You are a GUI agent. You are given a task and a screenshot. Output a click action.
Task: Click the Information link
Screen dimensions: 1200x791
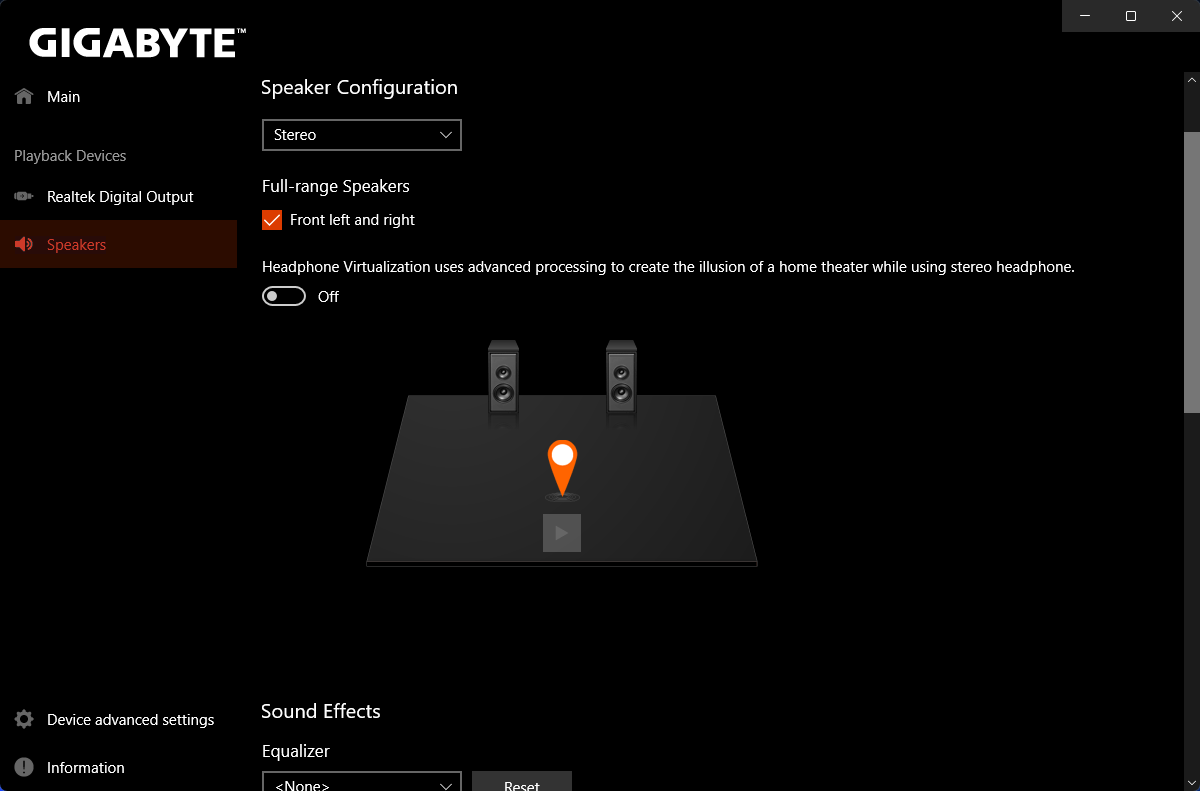pyautogui.click(x=85, y=767)
